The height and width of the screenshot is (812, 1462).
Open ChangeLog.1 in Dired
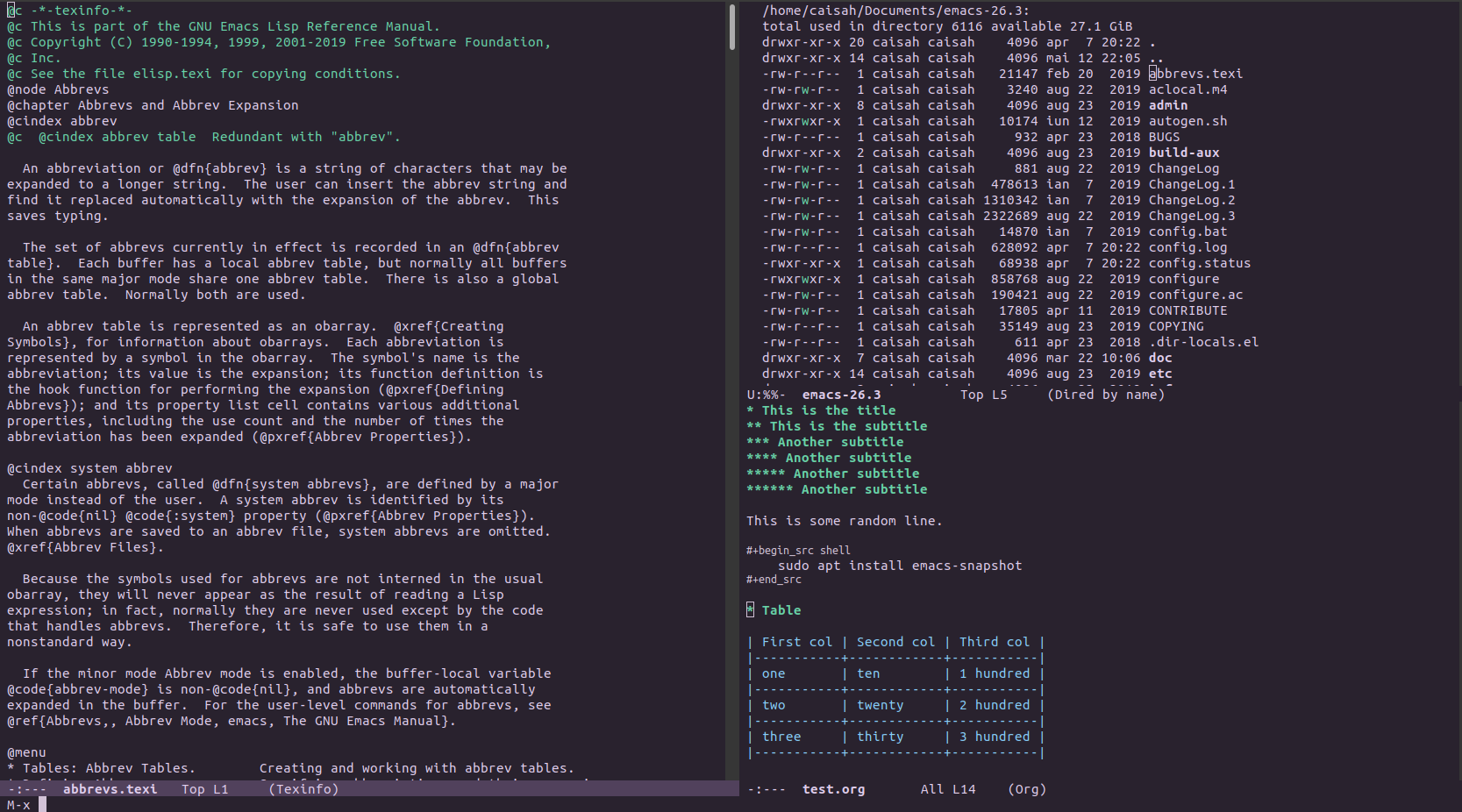point(1192,184)
